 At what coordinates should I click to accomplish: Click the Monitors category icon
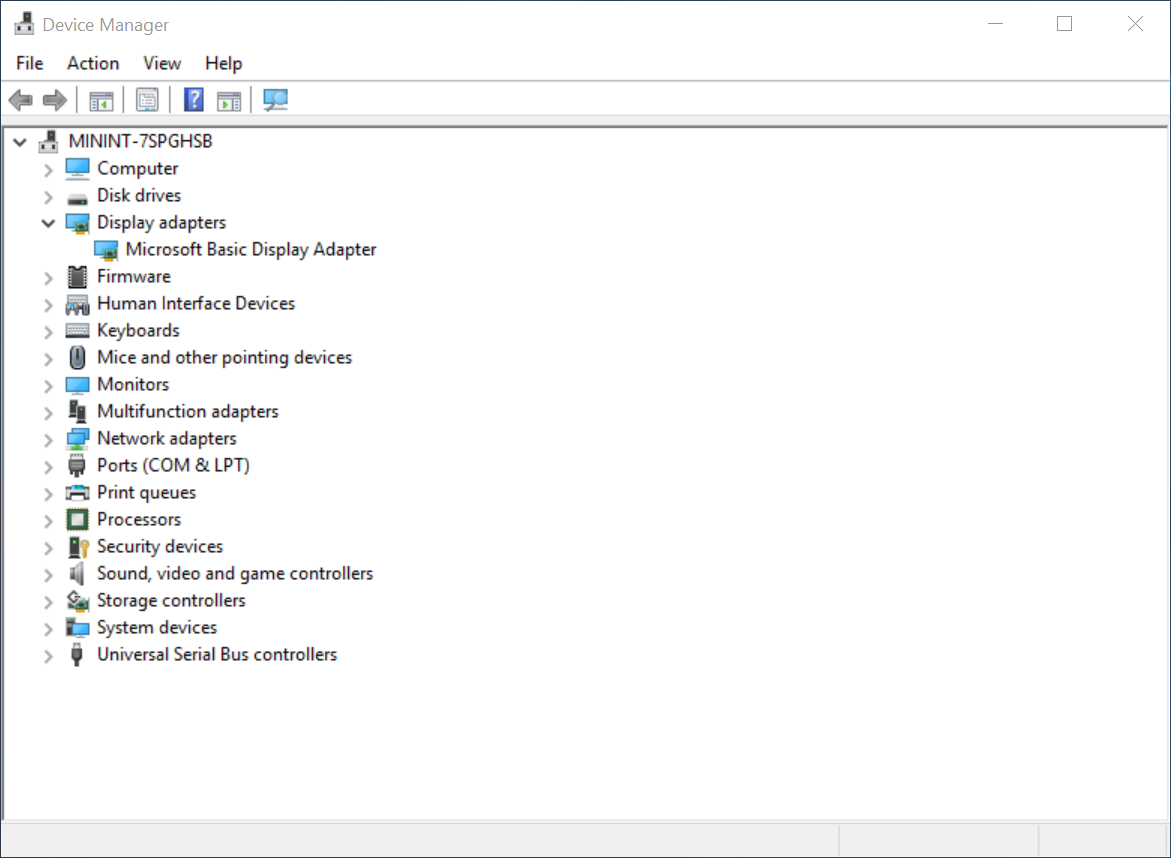point(78,385)
